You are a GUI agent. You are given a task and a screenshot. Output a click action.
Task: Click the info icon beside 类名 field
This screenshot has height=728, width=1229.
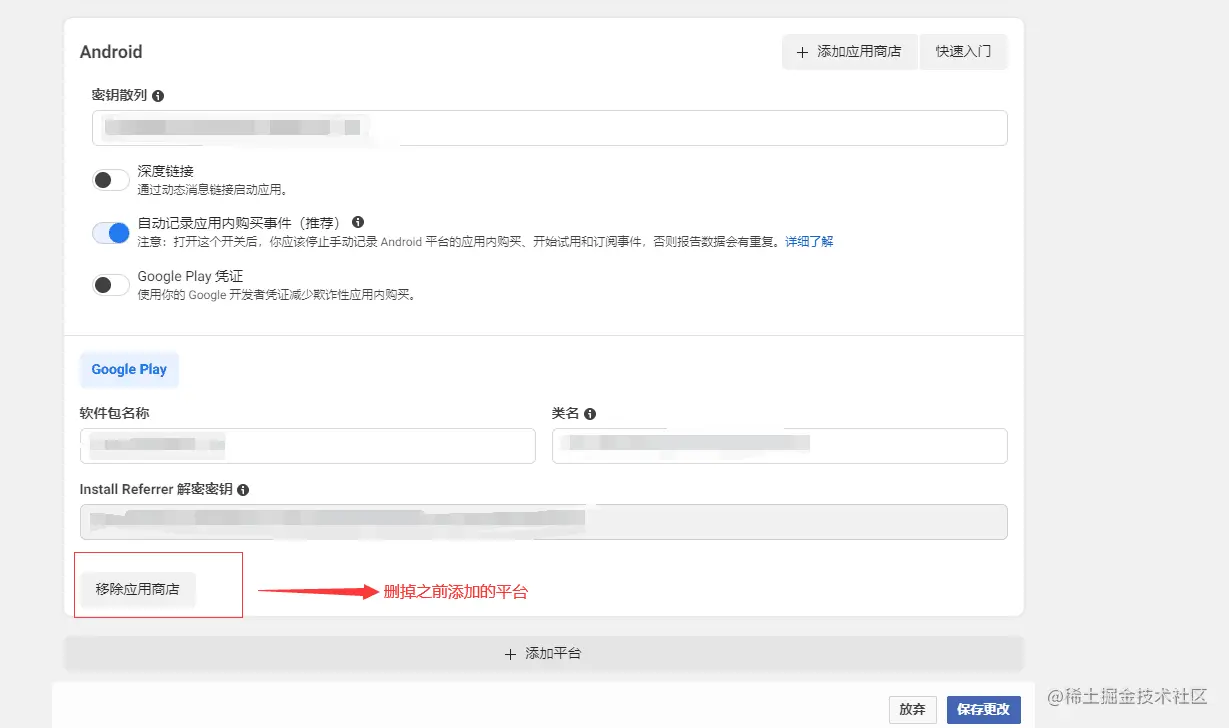coord(589,412)
